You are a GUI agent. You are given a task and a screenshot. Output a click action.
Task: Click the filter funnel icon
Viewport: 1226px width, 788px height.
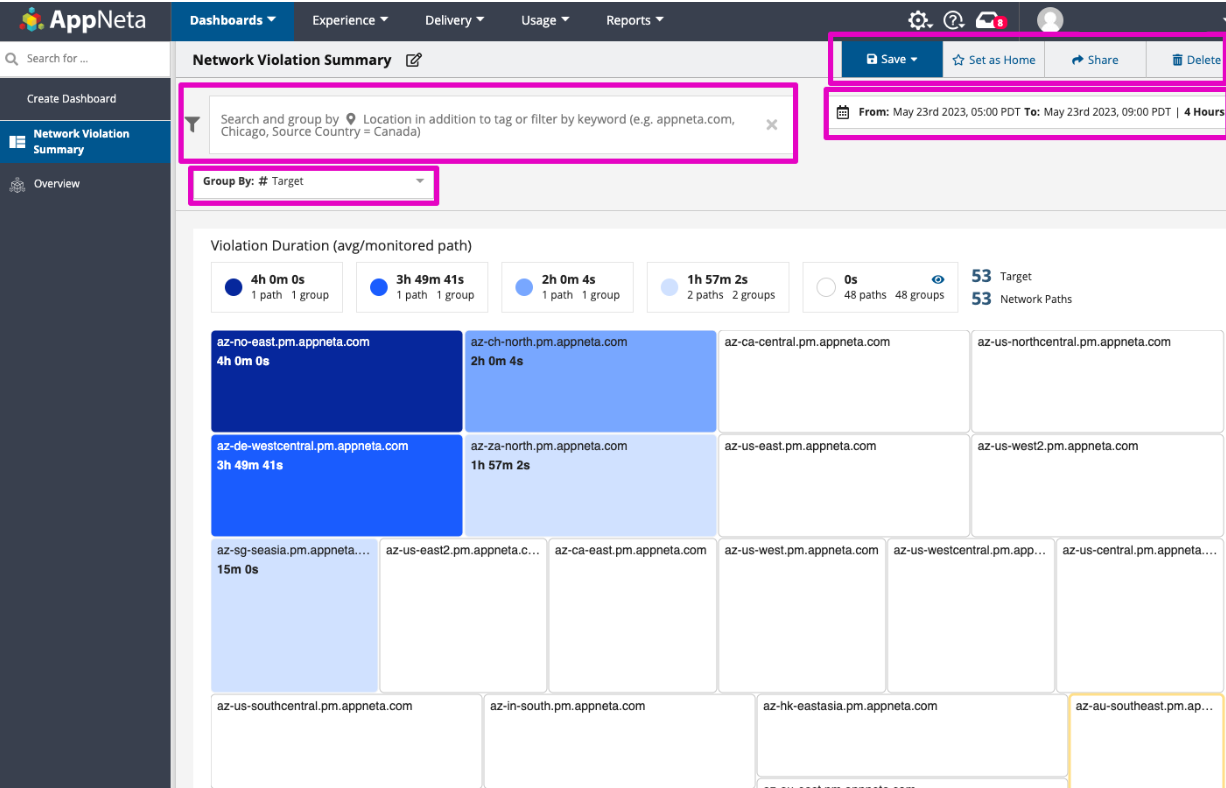193,124
